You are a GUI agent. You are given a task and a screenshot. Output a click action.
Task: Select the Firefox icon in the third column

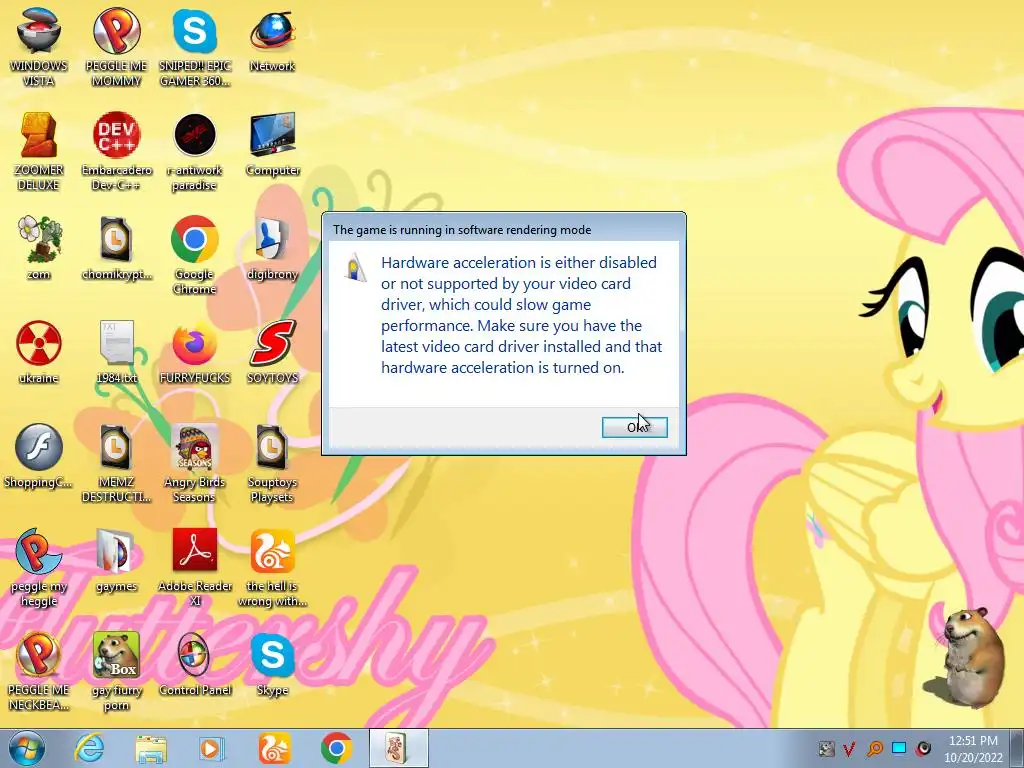point(195,352)
